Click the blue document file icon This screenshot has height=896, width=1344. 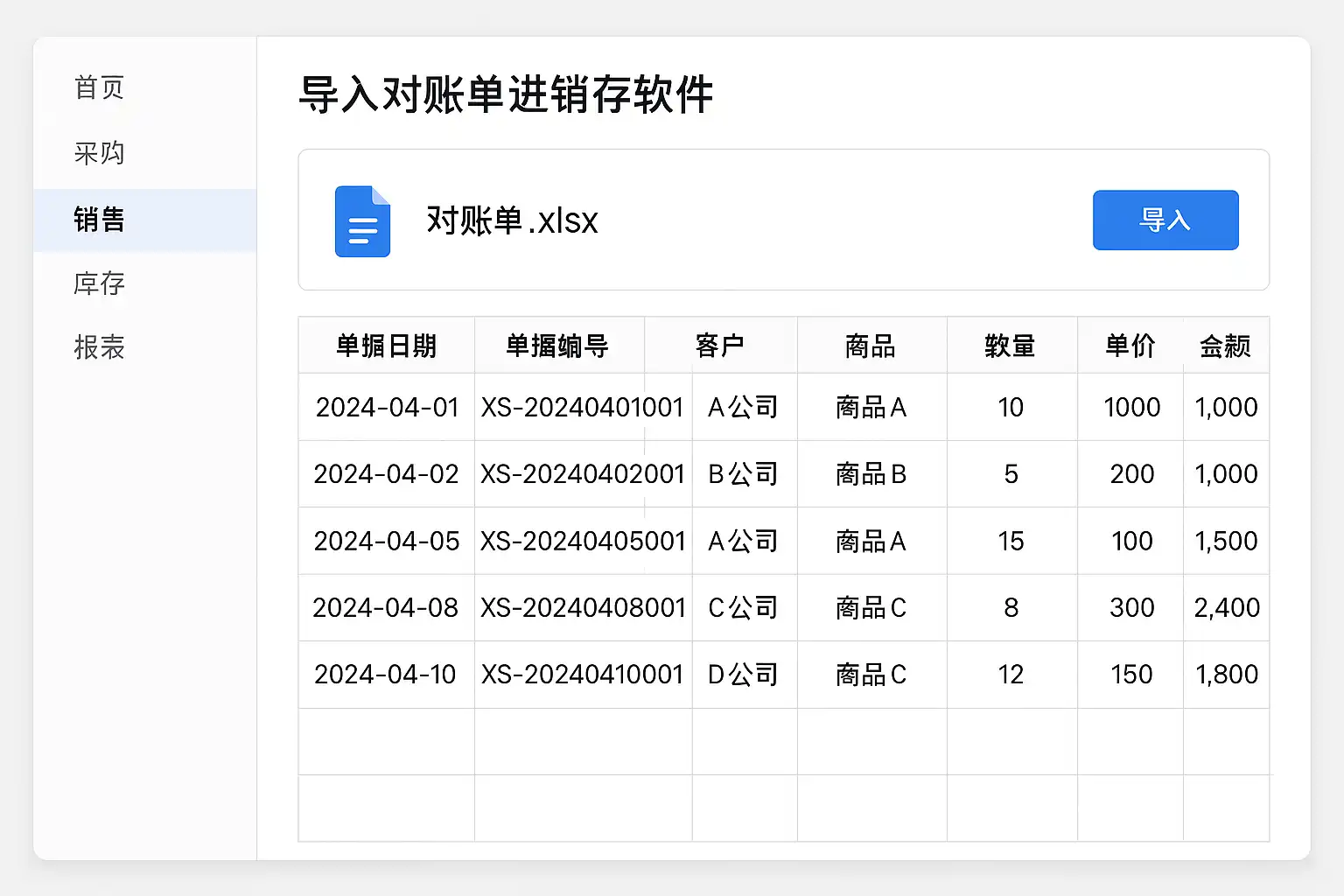(x=362, y=221)
